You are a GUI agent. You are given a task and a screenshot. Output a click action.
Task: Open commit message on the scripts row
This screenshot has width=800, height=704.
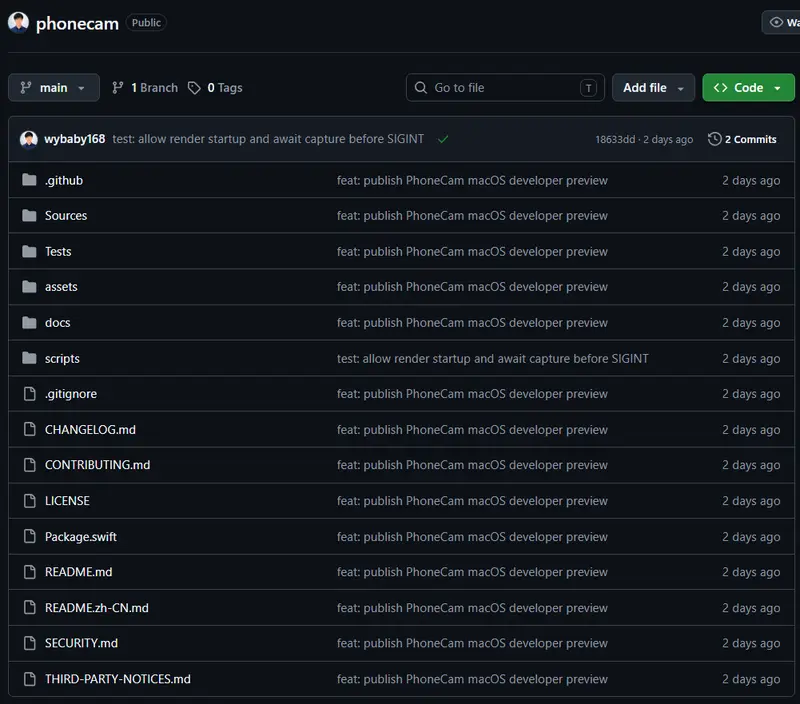pyautogui.click(x=492, y=358)
